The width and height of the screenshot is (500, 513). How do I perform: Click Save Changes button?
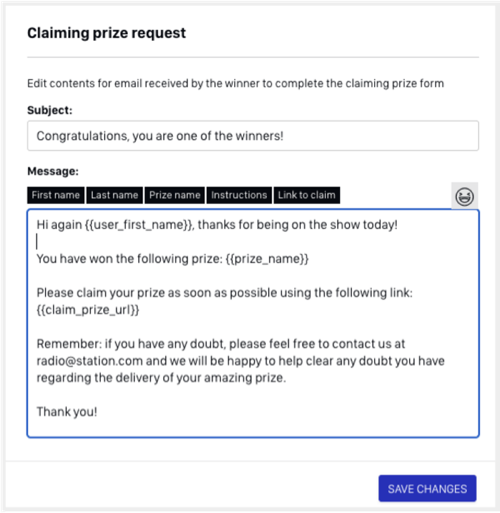[x=427, y=488]
